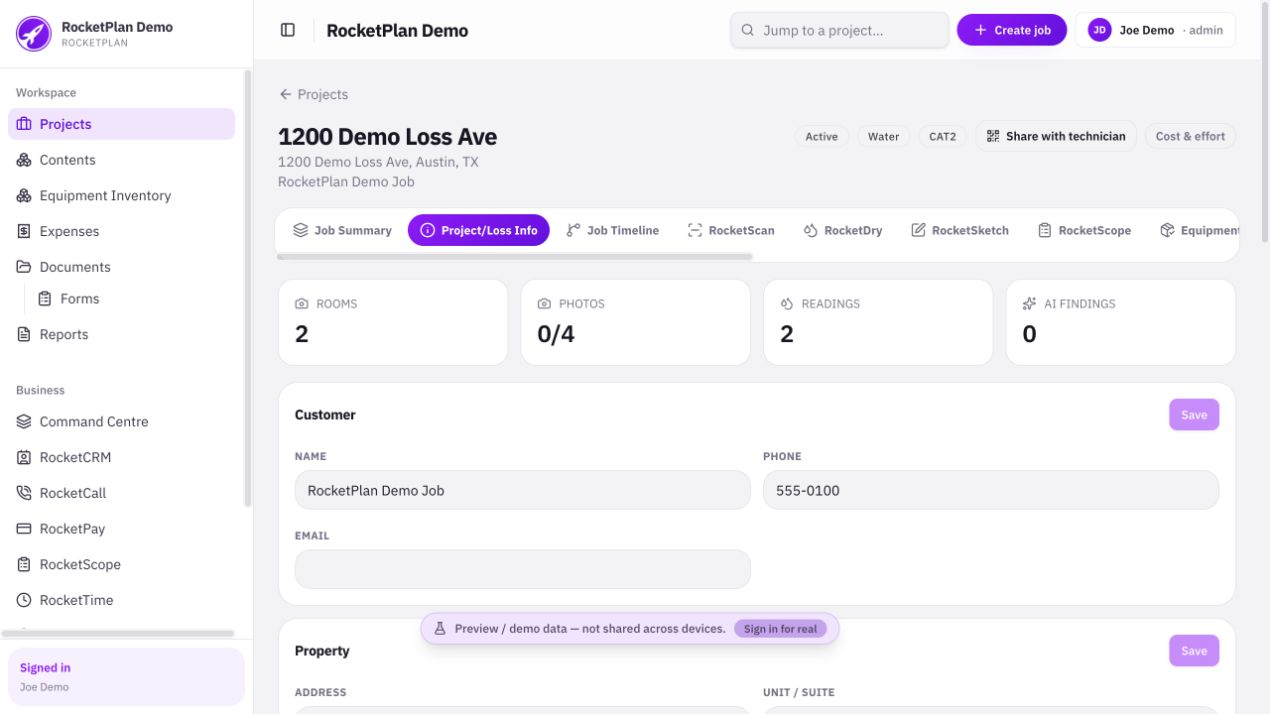Click the Rooms count card
This screenshot has height=714, width=1270.
click(393, 322)
